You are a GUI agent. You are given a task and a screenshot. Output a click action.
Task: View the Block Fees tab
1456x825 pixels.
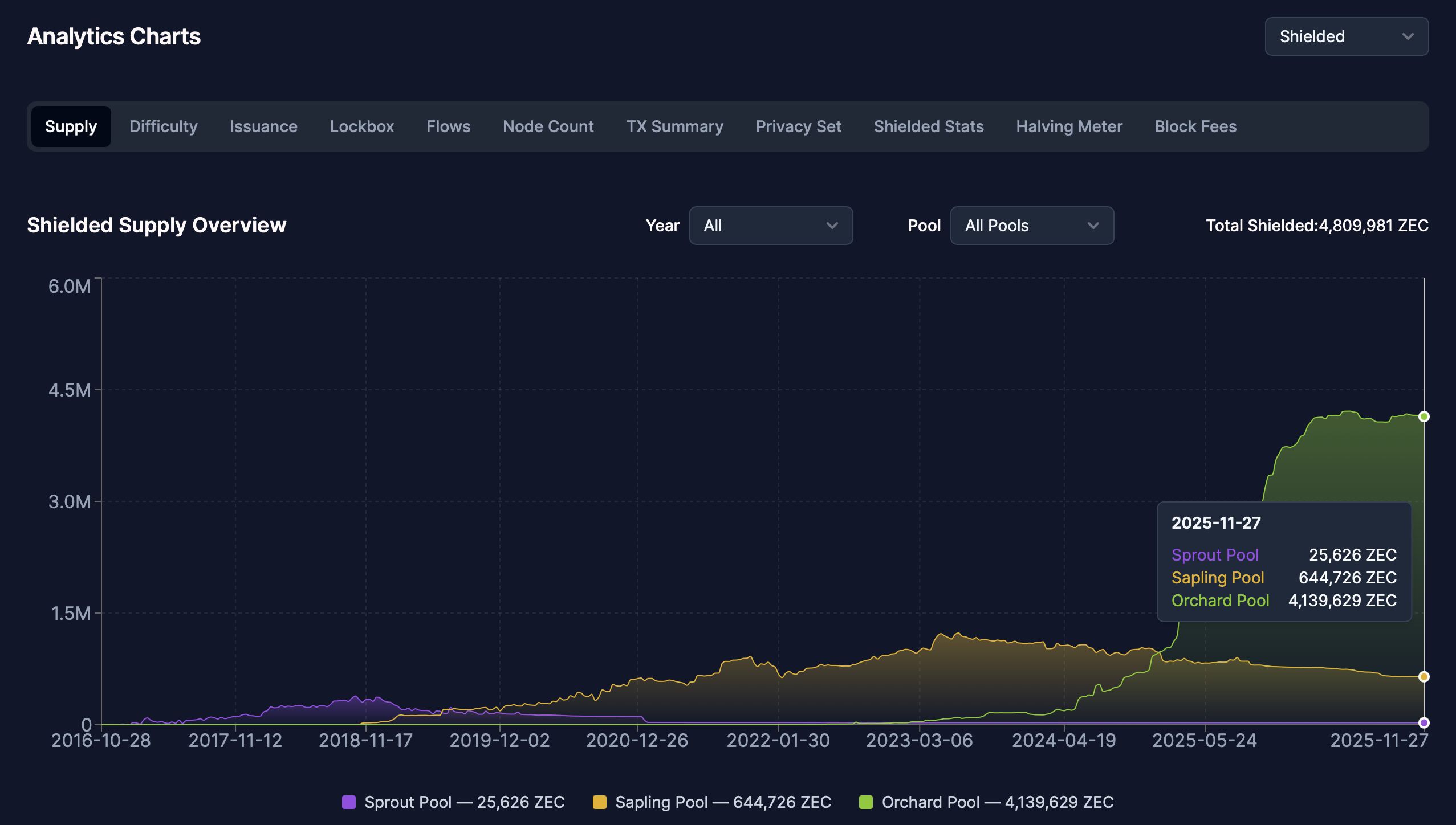coord(1195,126)
